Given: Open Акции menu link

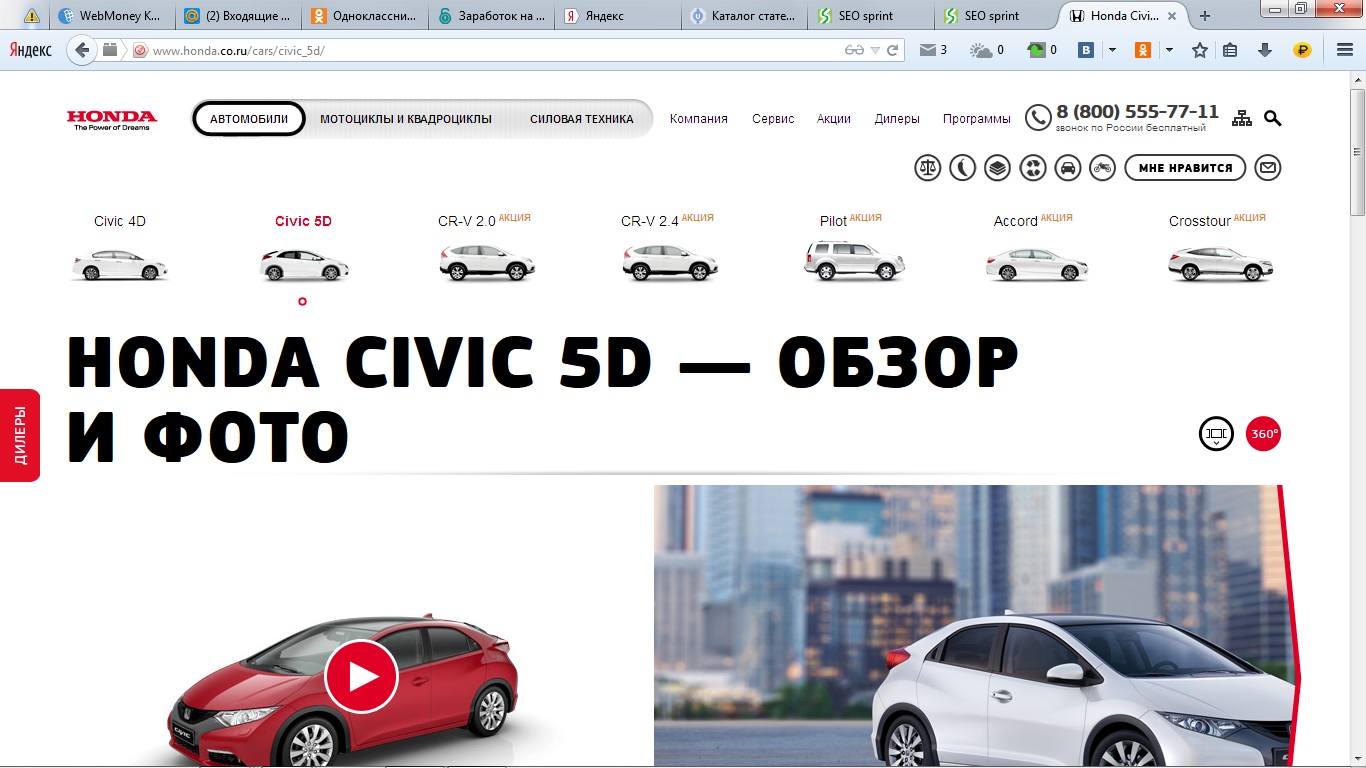Looking at the screenshot, I should [834, 119].
